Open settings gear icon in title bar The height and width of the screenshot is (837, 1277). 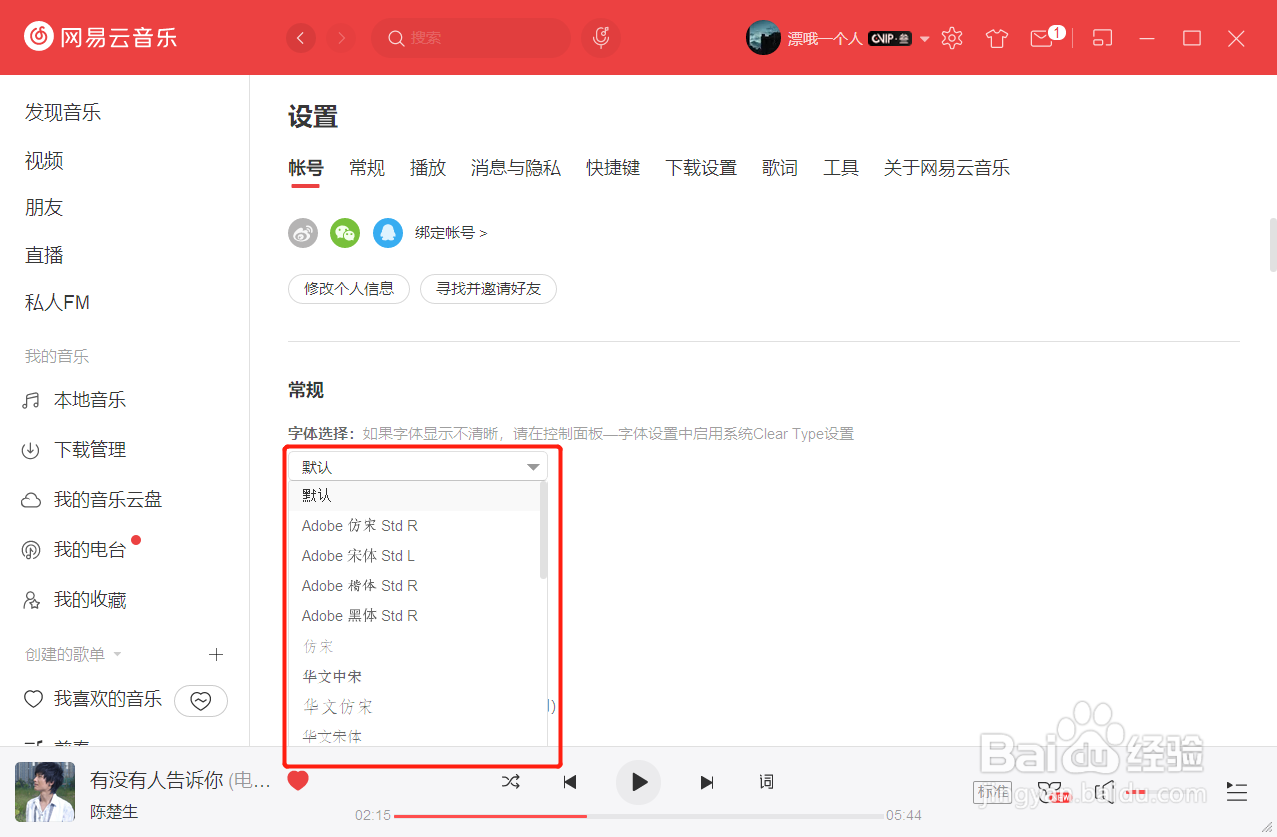(x=952, y=38)
